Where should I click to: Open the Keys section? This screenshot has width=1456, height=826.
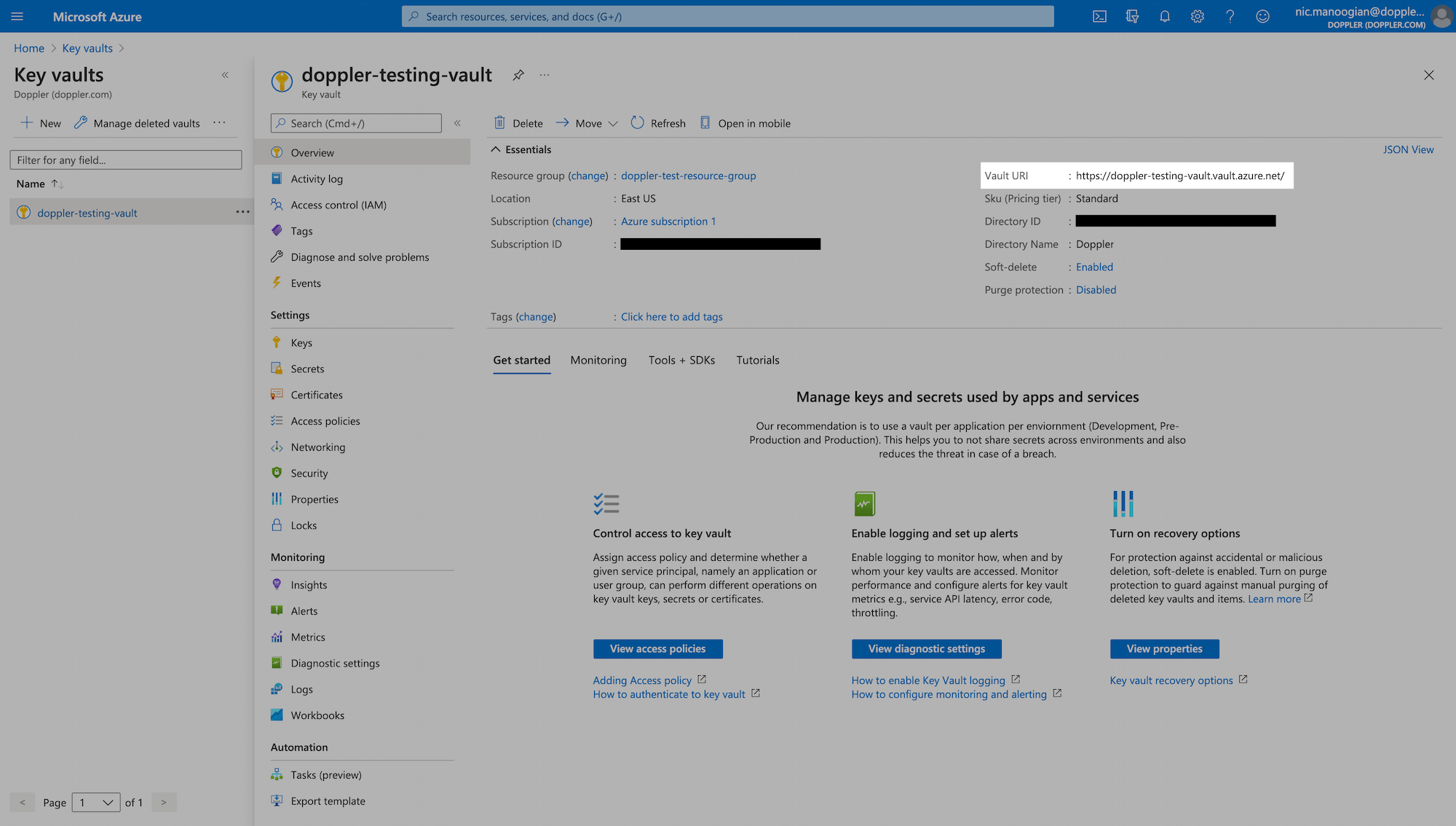301,342
